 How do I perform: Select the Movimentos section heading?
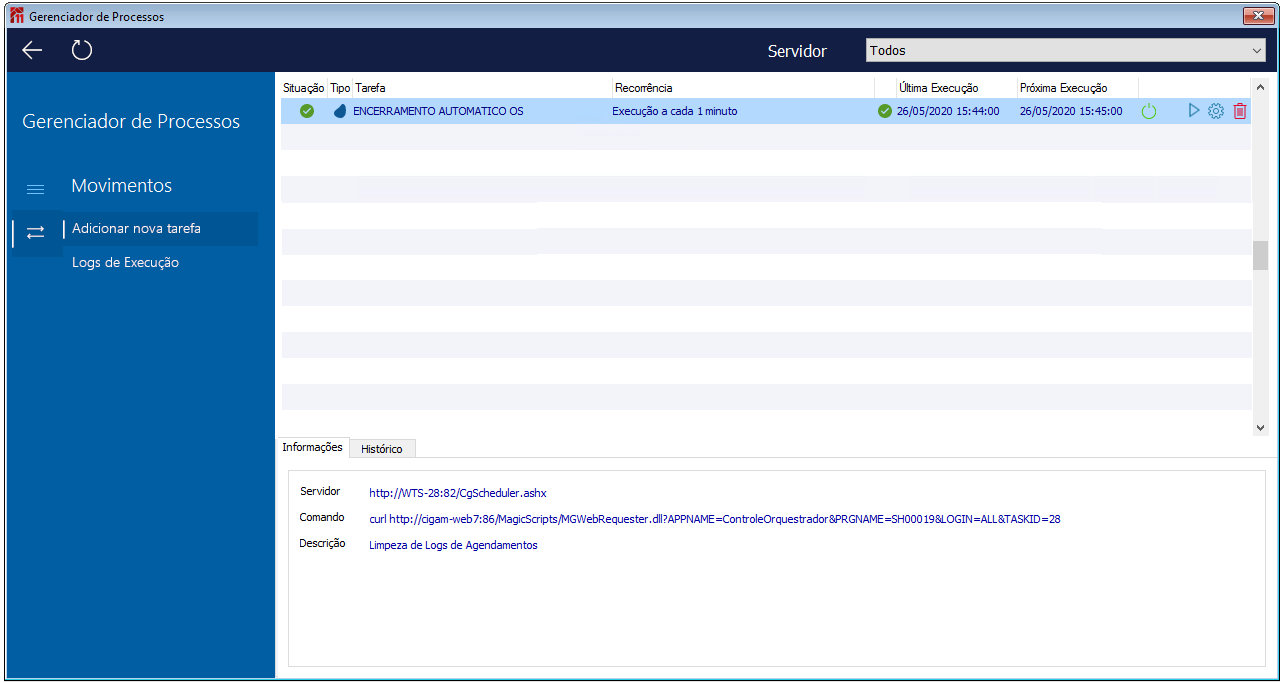122,186
